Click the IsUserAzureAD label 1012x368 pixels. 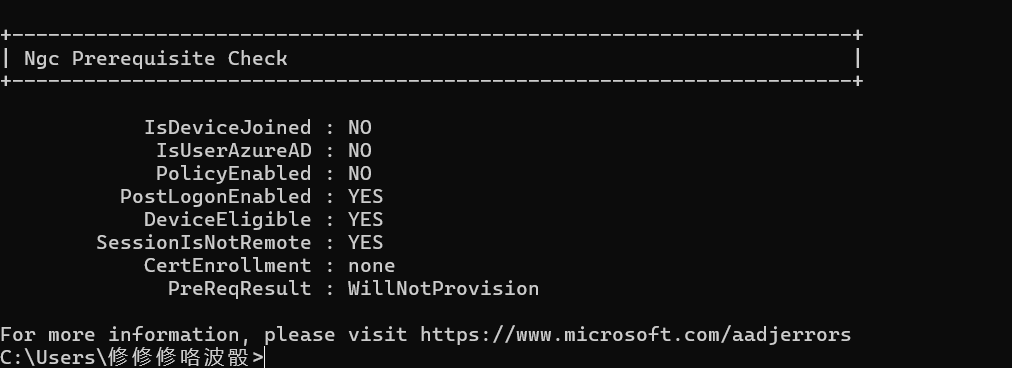(x=234, y=150)
